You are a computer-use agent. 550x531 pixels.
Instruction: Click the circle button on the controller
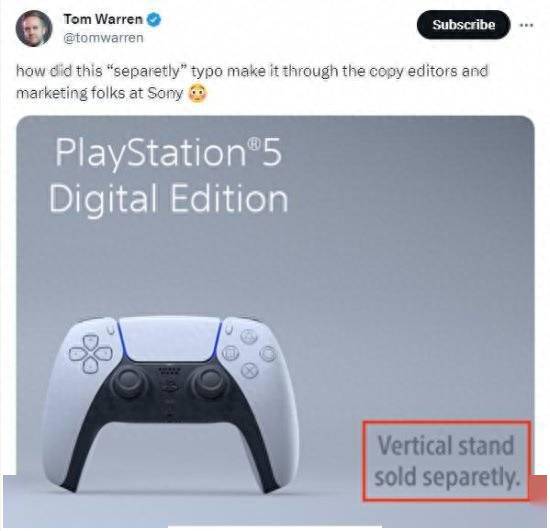tap(269, 354)
